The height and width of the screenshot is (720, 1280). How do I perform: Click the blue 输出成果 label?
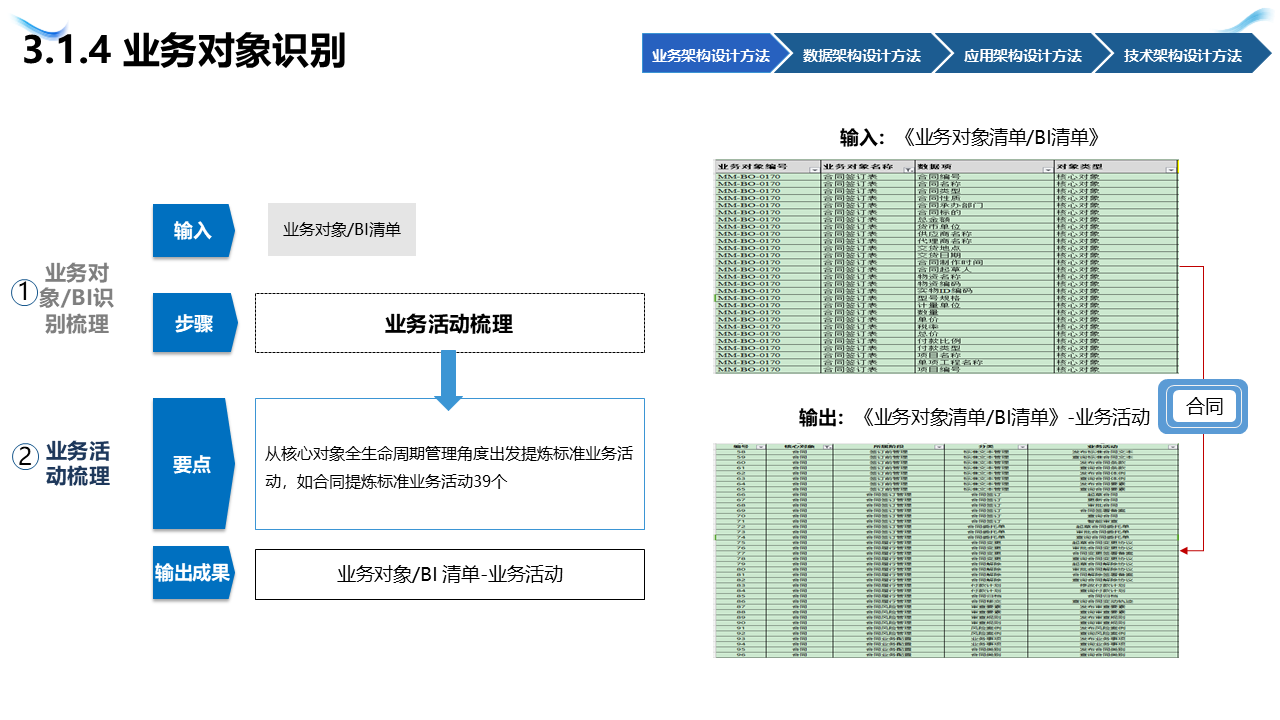click(192, 573)
